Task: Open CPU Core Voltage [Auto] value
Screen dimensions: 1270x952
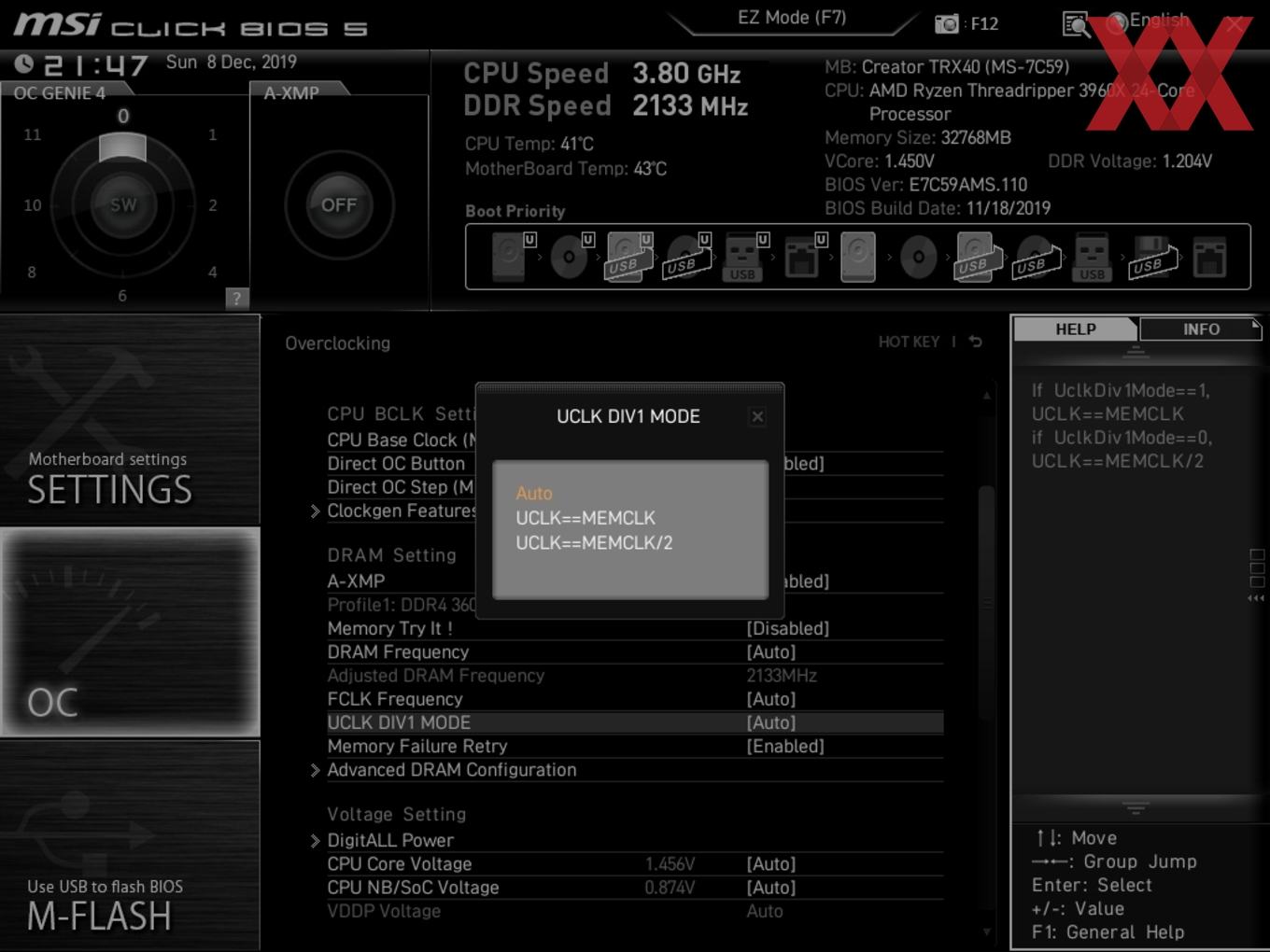Action: click(770, 864)
